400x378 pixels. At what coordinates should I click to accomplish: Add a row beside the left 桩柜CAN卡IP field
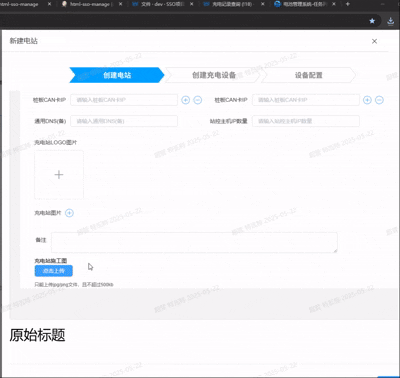(x=186, y=100)
